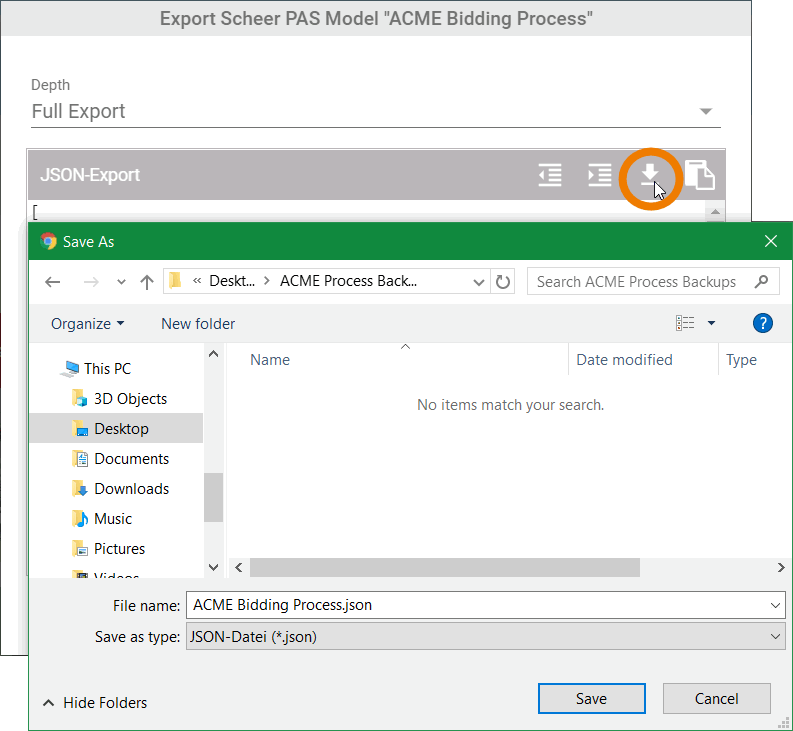The image size is (793, 731).
Task: Open the view options dropdown
Action: coord(711,323)
